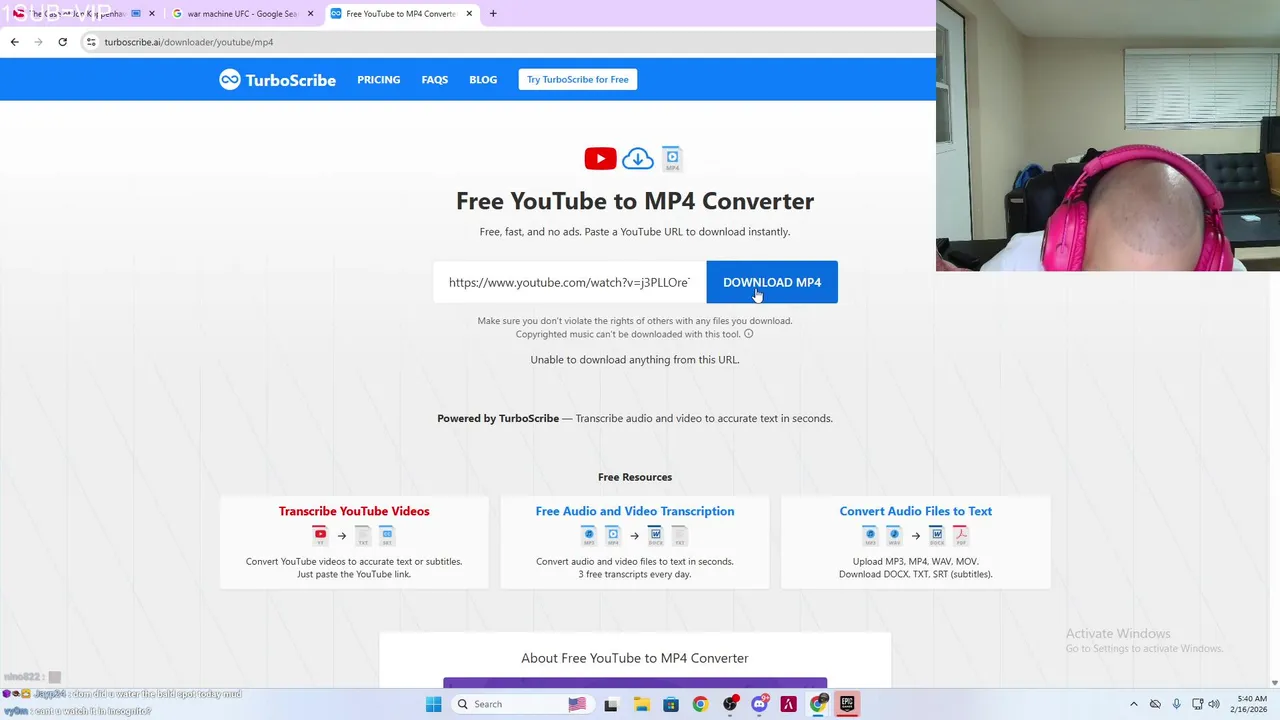Open Task View from taskbar
The image size is (1280, 720).
click(611, 704)
